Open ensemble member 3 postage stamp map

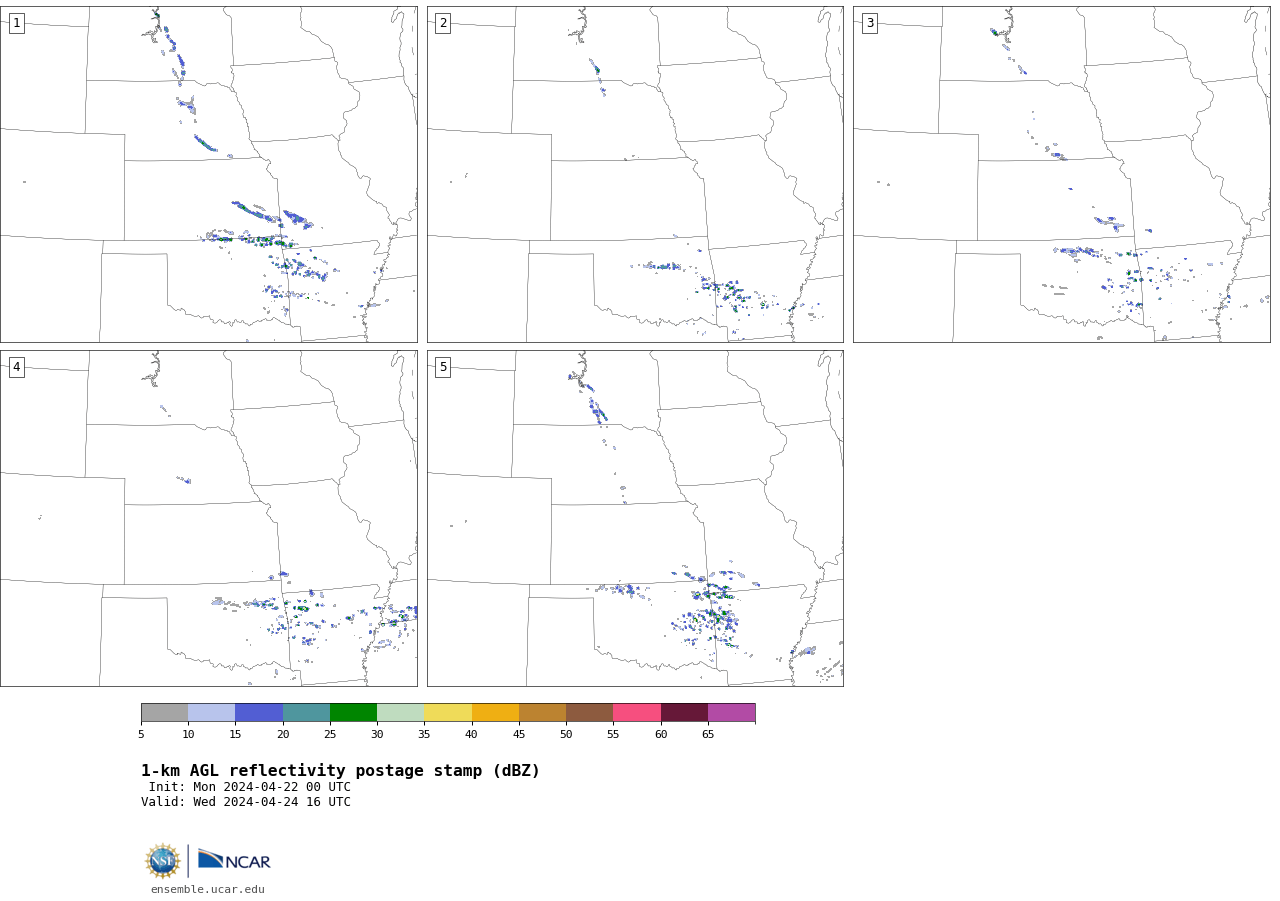click(x=1062, y=174)
